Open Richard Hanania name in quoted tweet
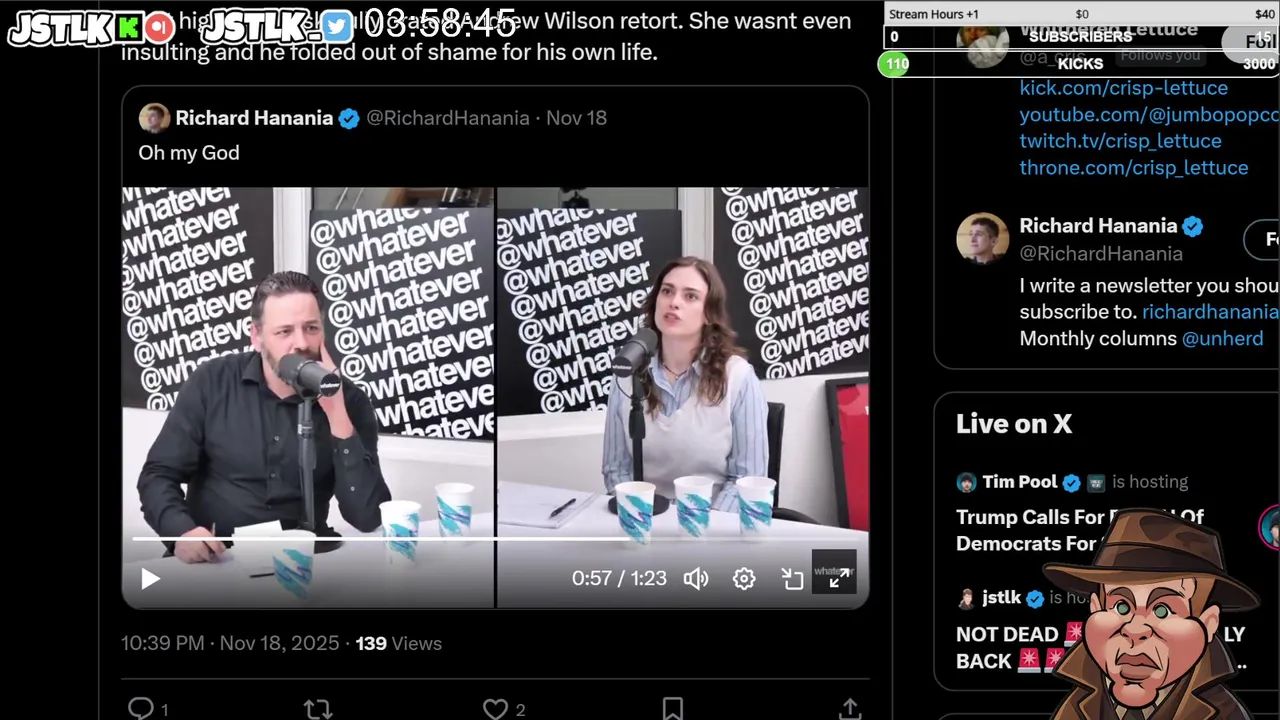 click(x=254, y=118)
